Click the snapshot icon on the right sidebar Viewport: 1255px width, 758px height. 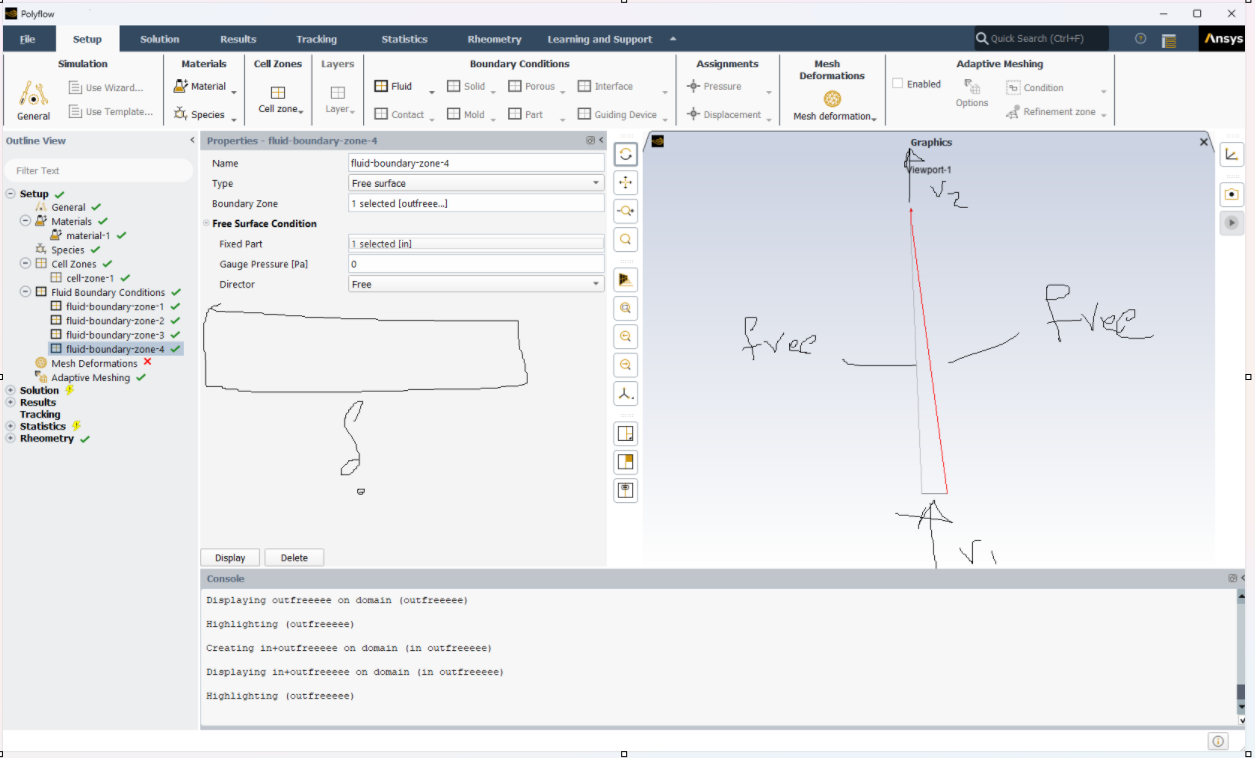[1232, 194]
